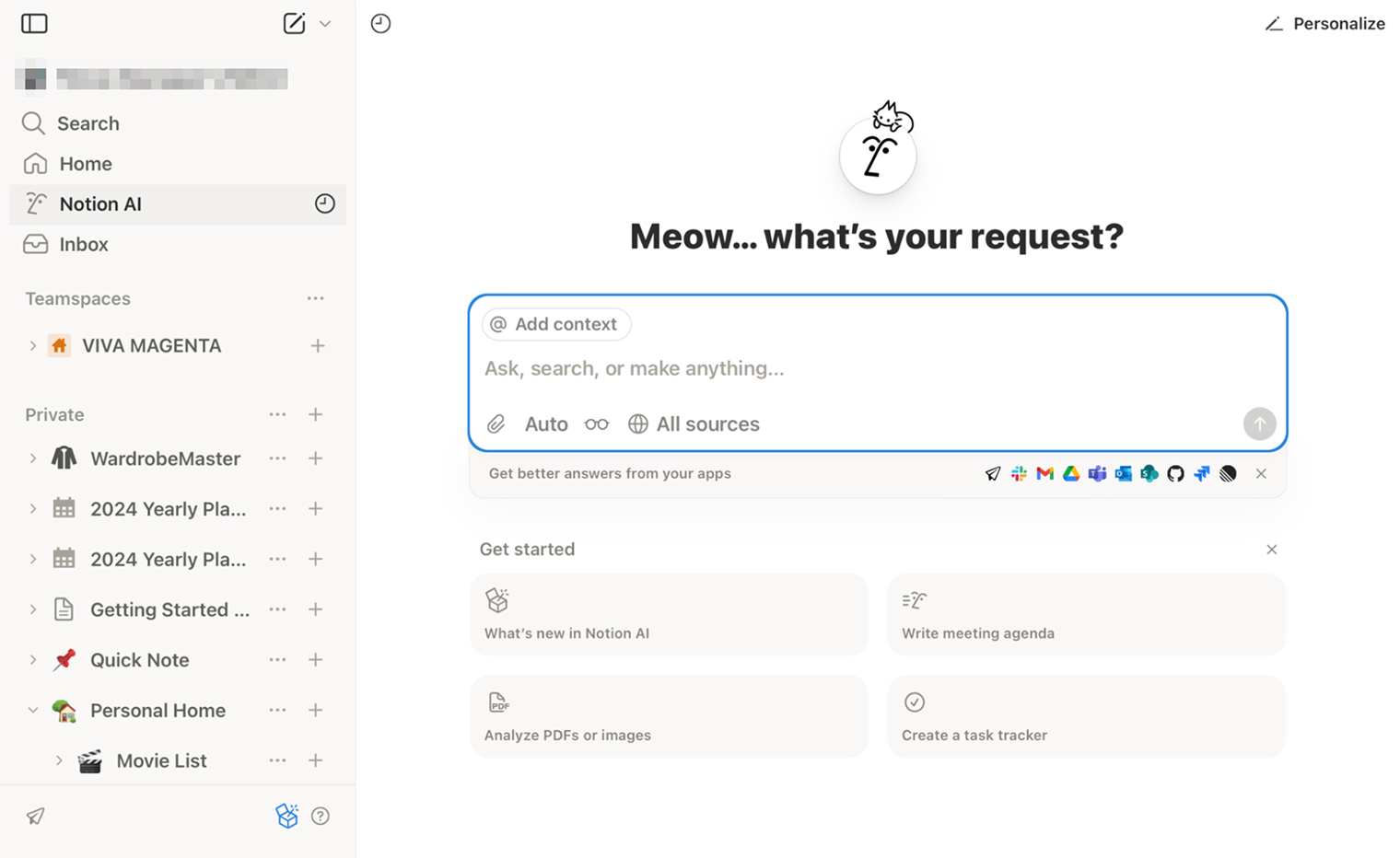1400x858 pixels.
Task: Collapse the Personal Home page tree
Action: (x=33, y=711)
